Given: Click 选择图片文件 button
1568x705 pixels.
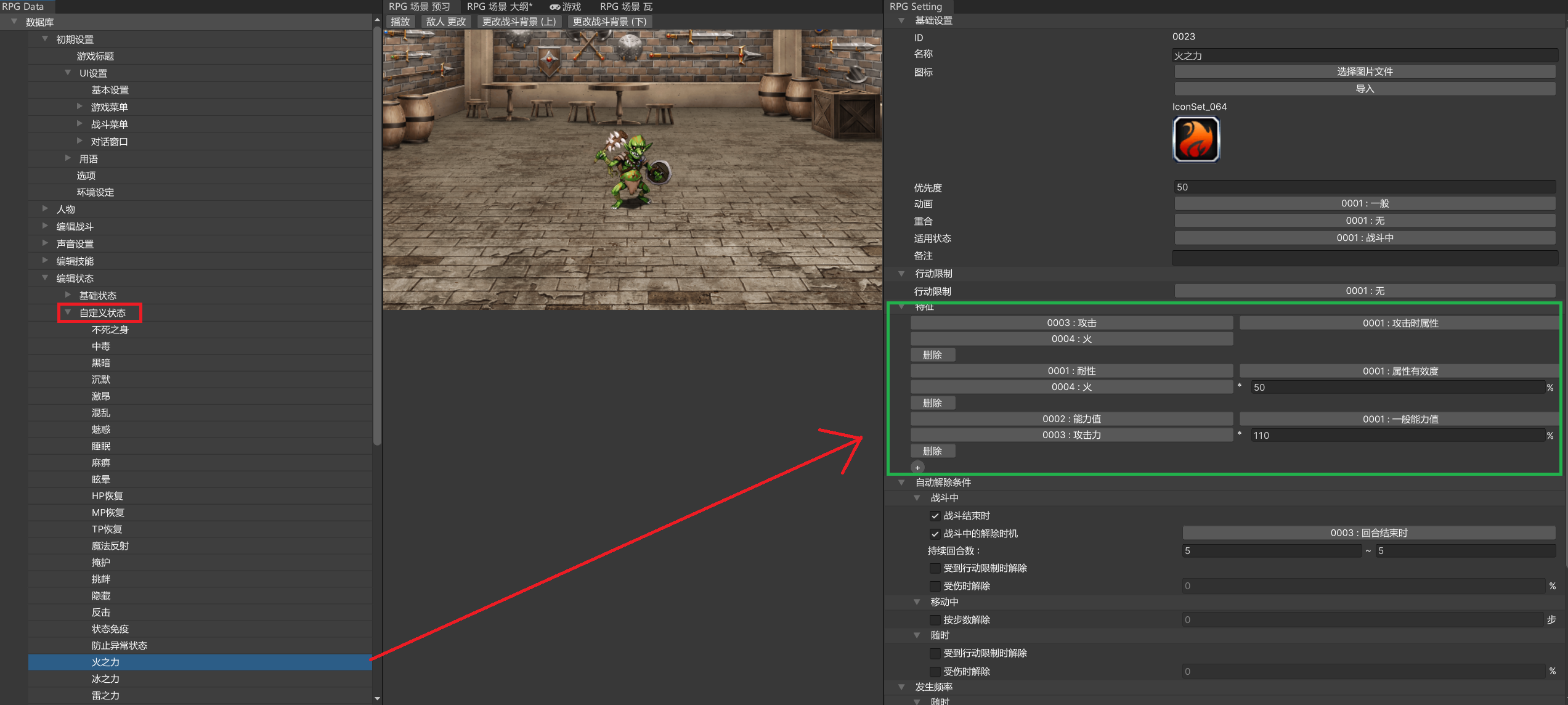Looking at the screenshot, I should pos(1365,71).
